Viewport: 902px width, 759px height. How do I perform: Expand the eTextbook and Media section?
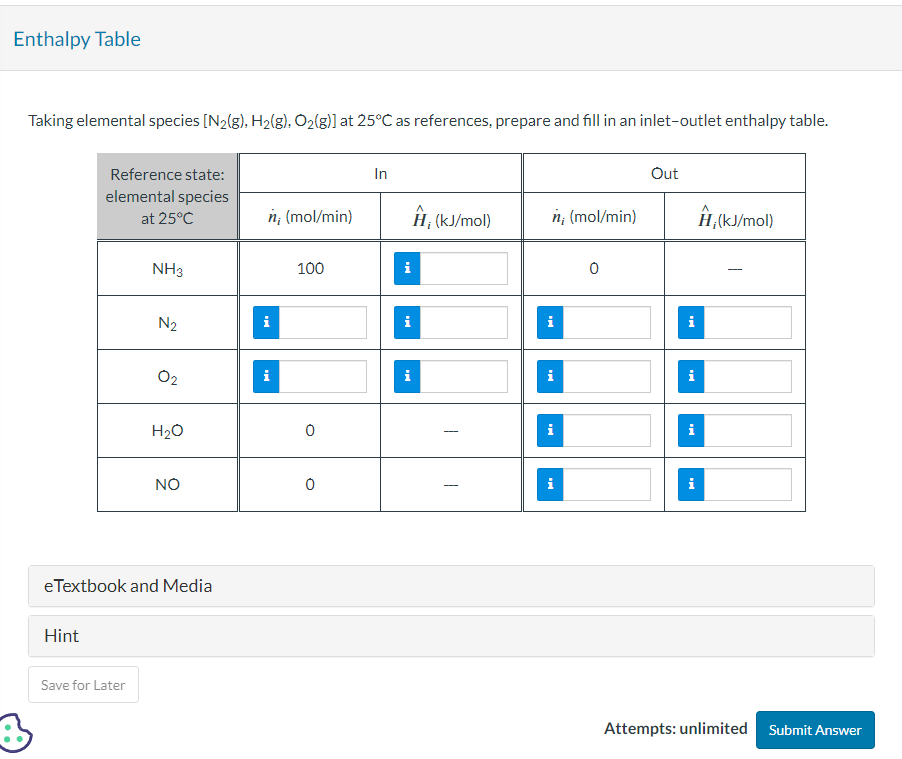click(x=450, y=586)
